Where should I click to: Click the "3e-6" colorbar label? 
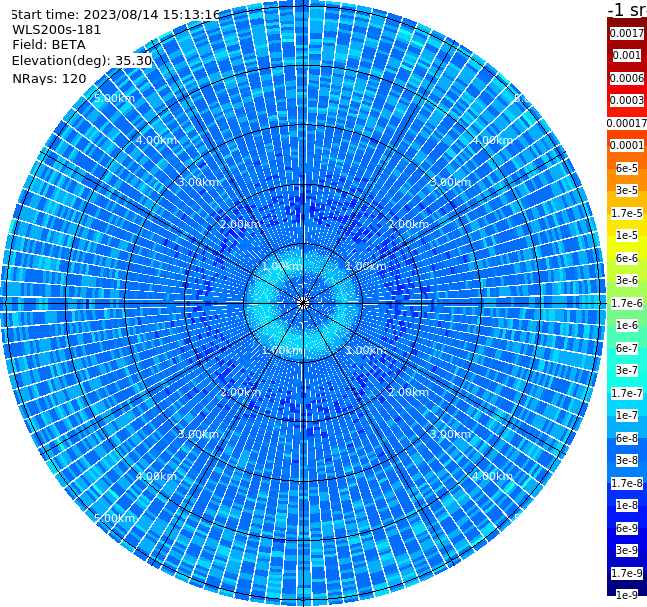point(627,280)
